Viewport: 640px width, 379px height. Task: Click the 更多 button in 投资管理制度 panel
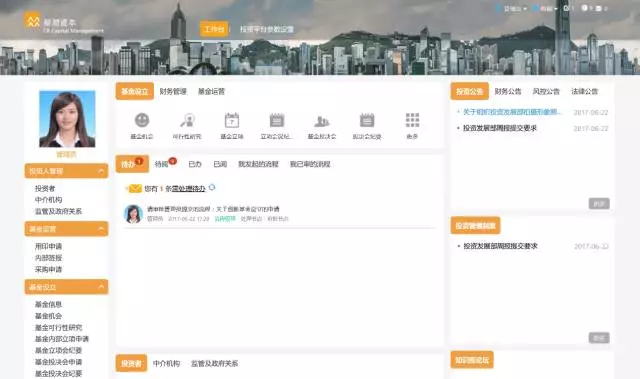coord(599,338)
